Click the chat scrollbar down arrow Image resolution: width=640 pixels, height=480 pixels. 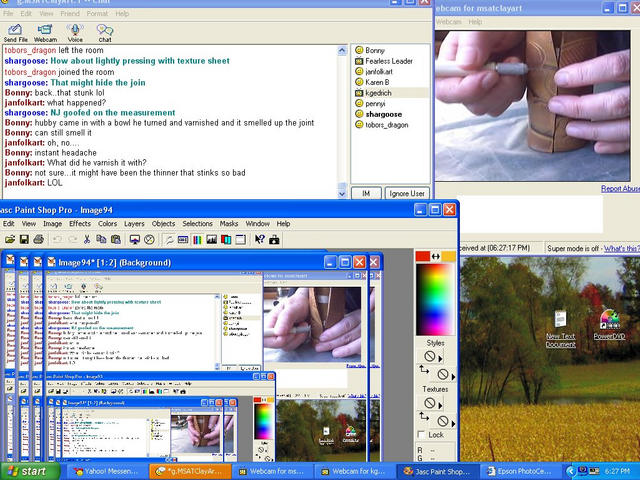[342, 194]
